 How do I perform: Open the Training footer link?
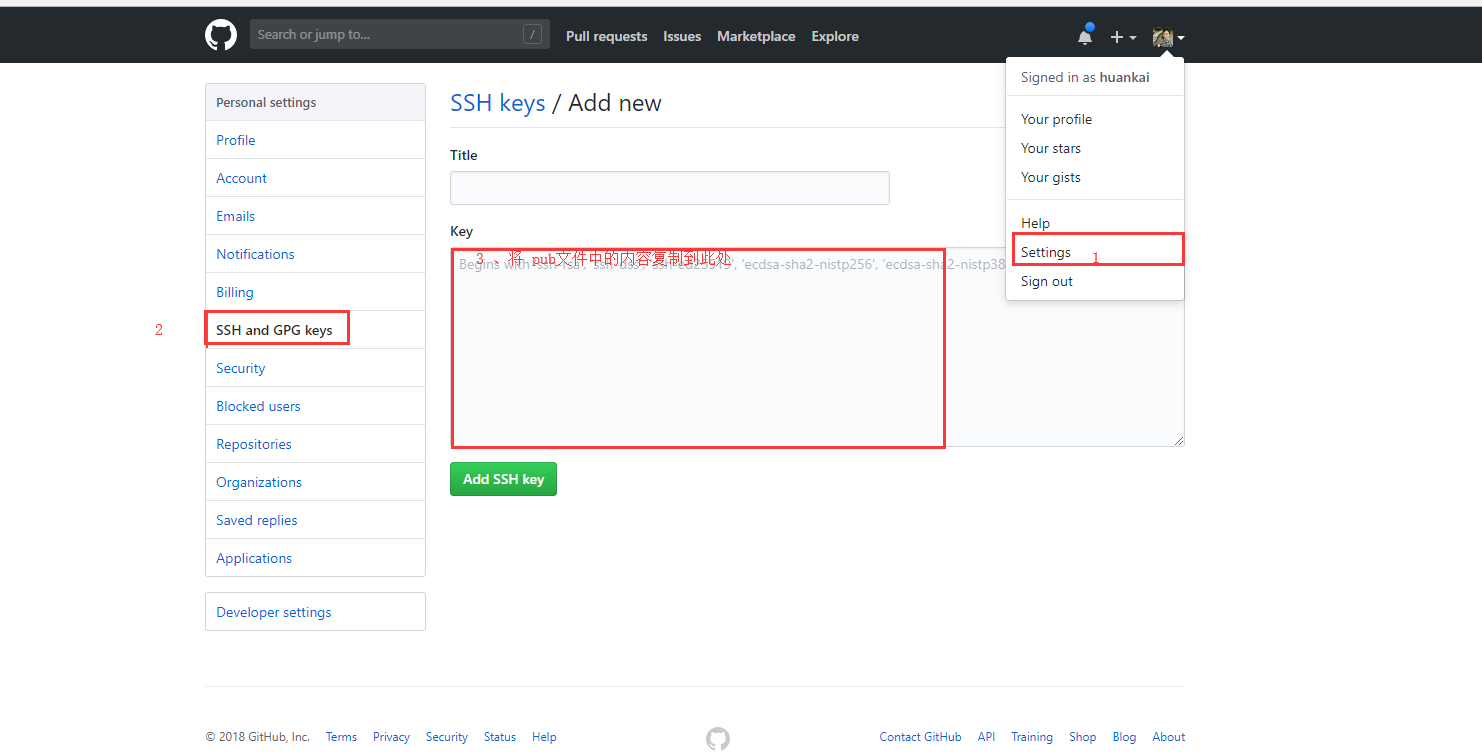coord(1032,737)
